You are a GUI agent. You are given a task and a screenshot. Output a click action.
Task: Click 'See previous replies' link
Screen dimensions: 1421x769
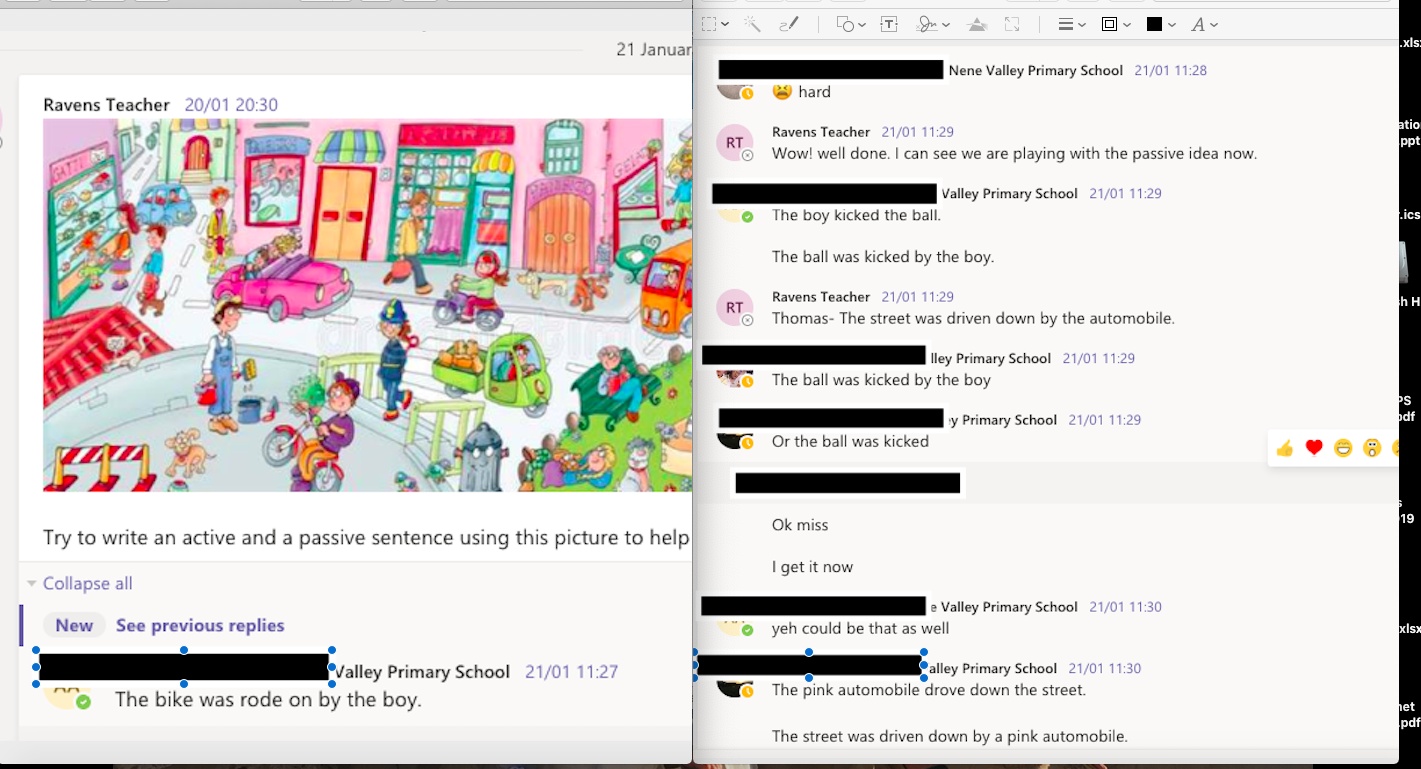point(200,625)
